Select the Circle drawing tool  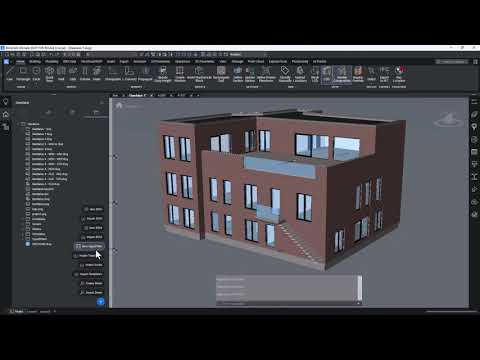click(36, 73)
